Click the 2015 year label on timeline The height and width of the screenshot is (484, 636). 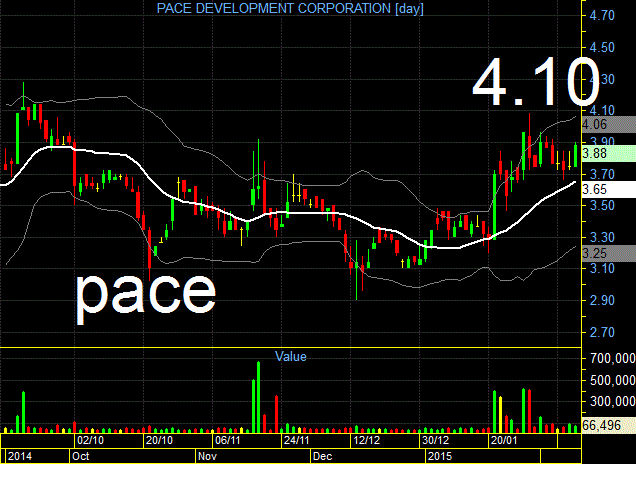(x=440, y=456)
